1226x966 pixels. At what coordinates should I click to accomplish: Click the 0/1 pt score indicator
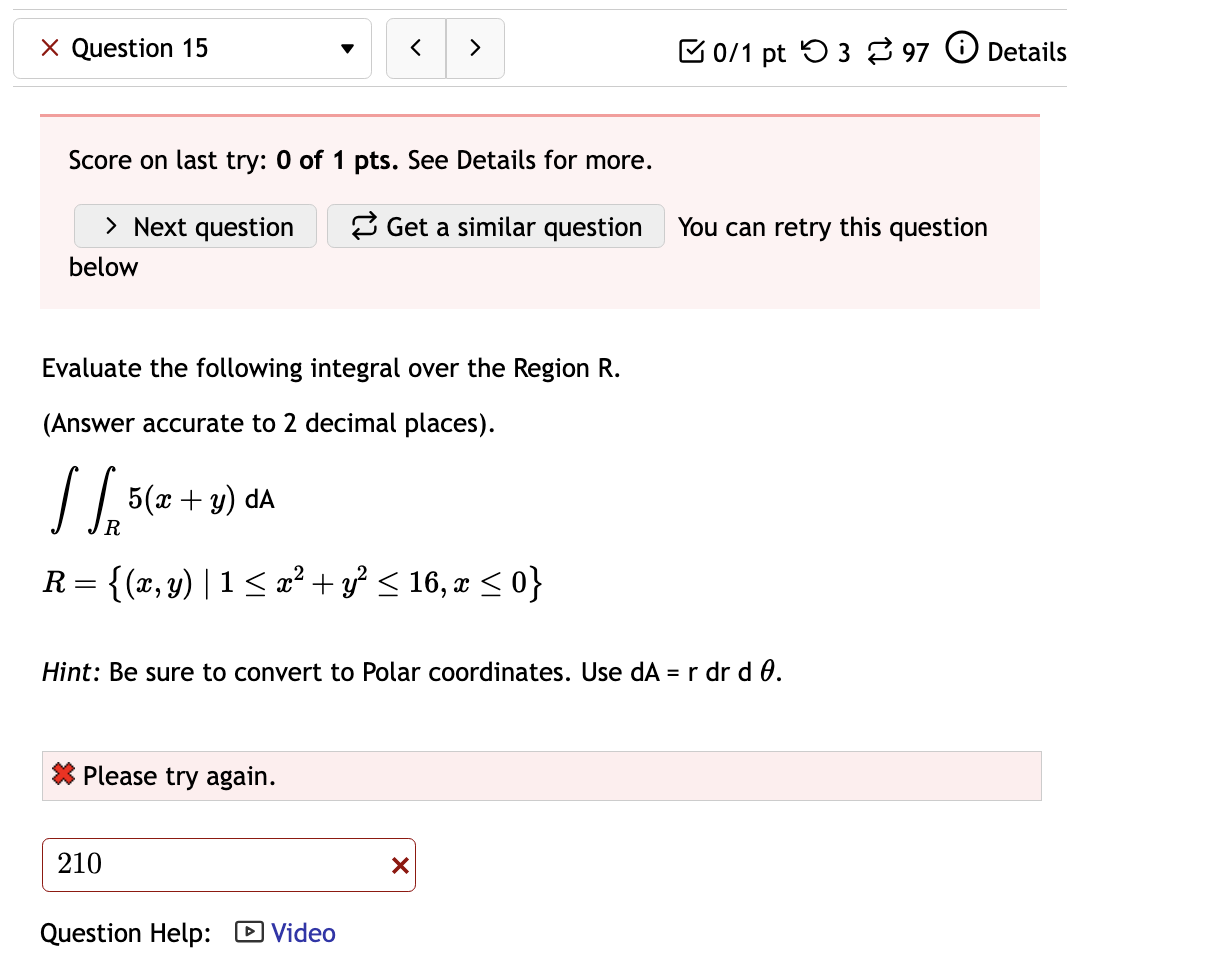730,51
